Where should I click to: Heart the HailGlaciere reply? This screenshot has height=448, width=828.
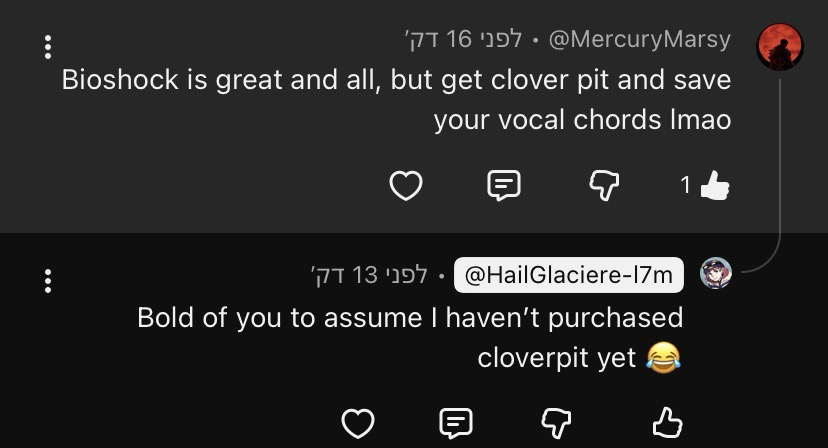pos(357,423)
